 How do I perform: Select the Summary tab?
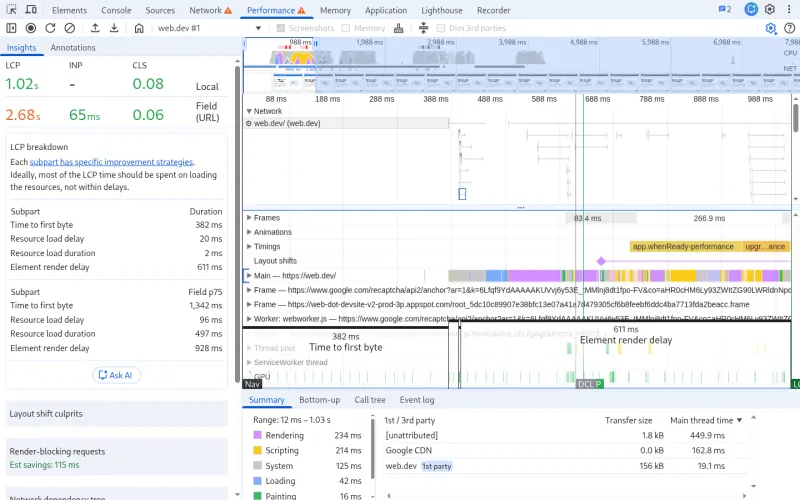click(266, 400)
